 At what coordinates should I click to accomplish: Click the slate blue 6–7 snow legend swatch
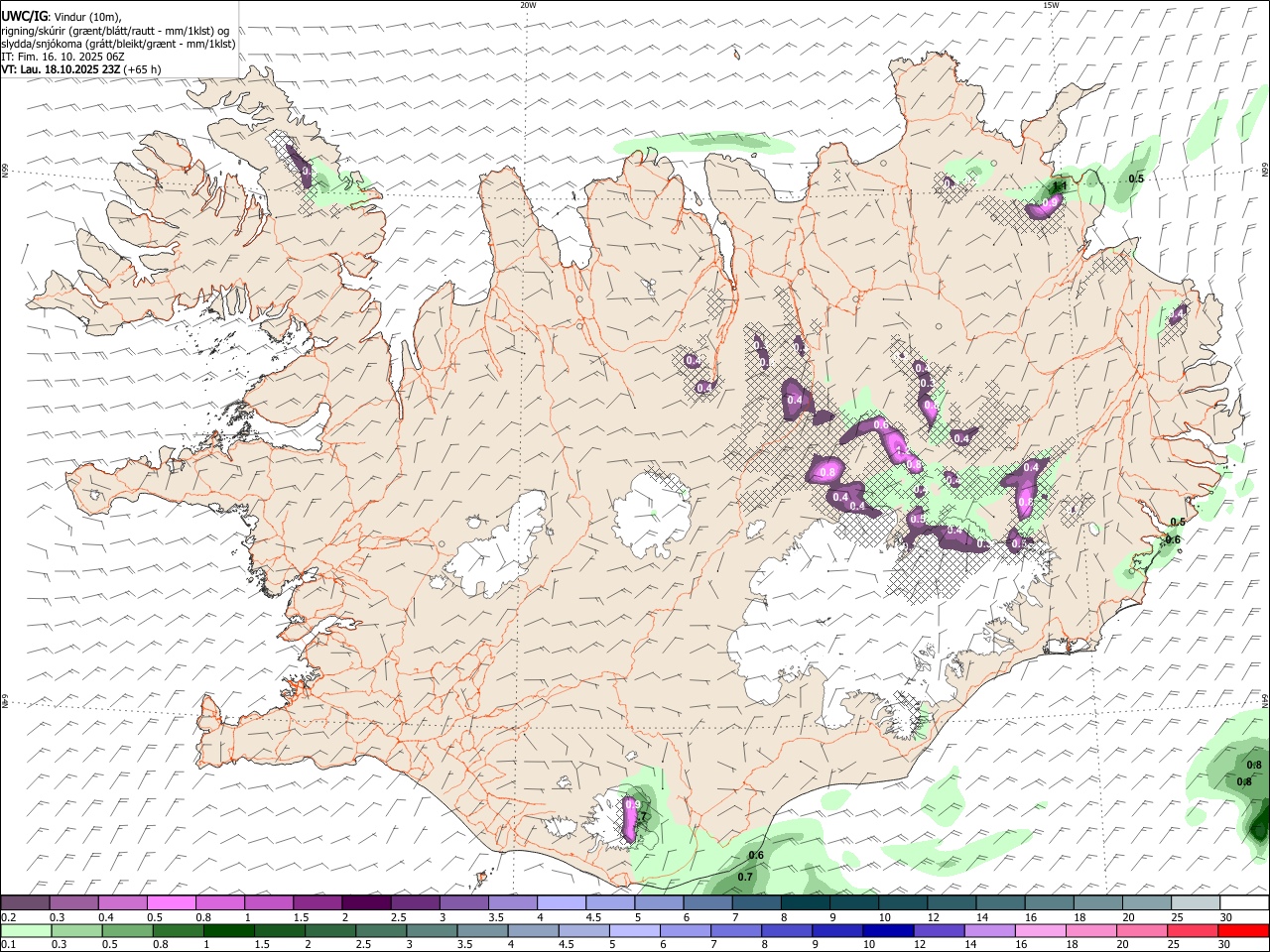point(707,902)
